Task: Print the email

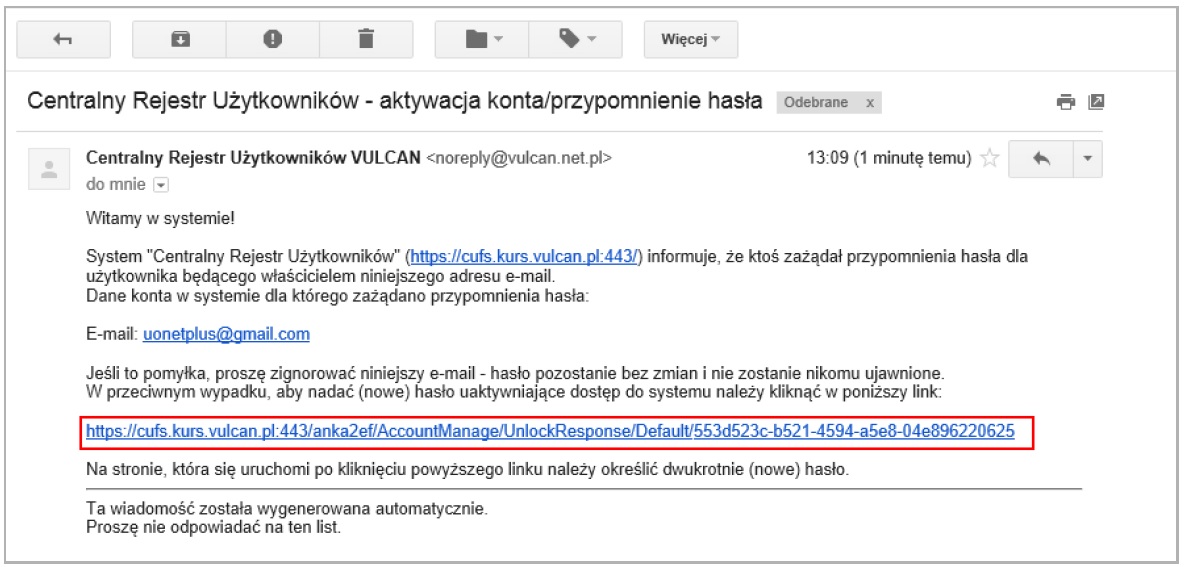Action: (x=1066, y=102)
